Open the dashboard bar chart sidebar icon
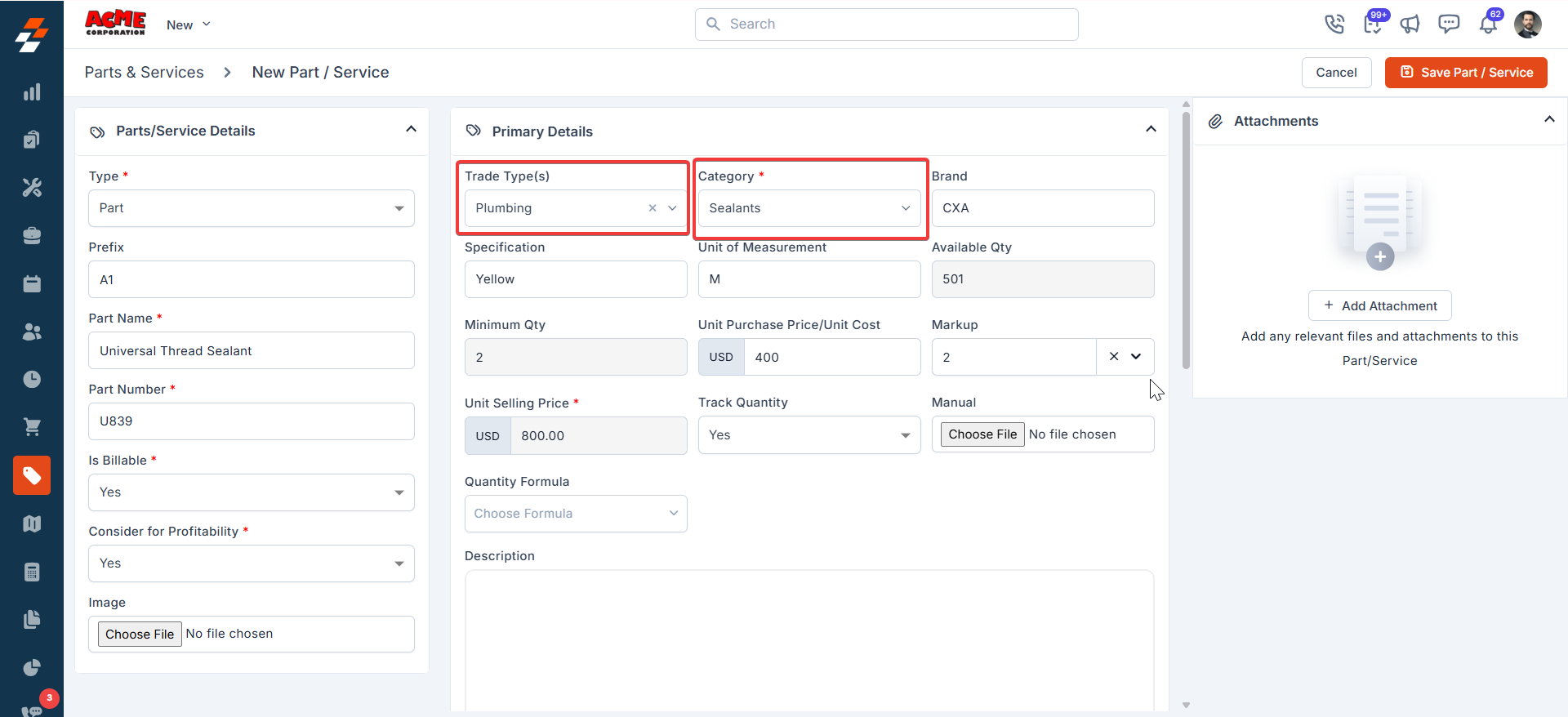This screenshot has height=717, width=1568. 32,92
